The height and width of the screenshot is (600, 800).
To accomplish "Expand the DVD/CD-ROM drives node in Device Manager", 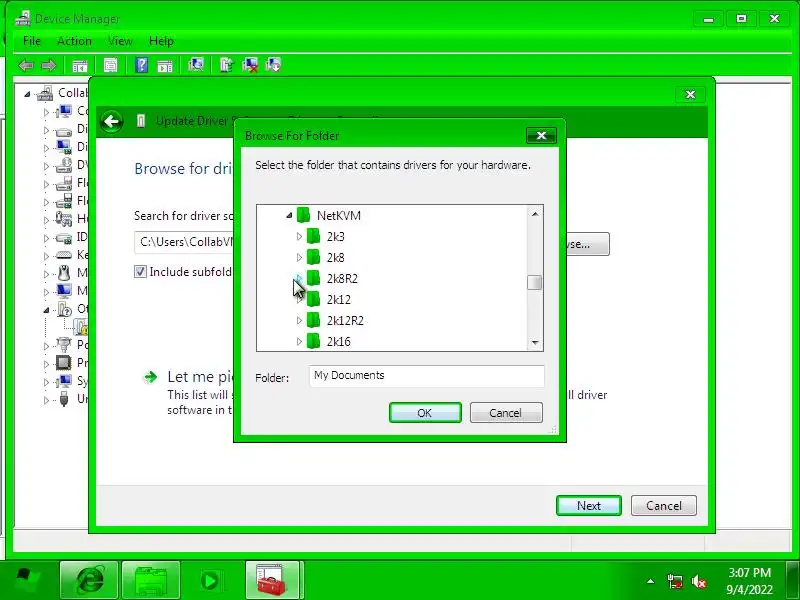I will pyautogui.click(x=46, y=166).
